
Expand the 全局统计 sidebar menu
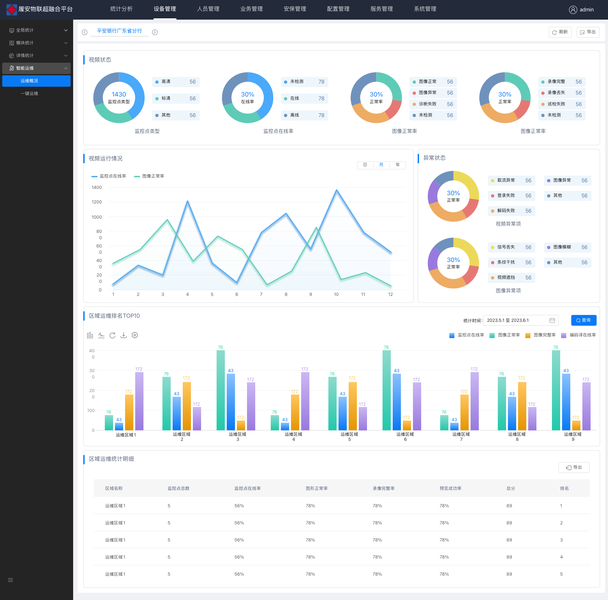[38, 30]
